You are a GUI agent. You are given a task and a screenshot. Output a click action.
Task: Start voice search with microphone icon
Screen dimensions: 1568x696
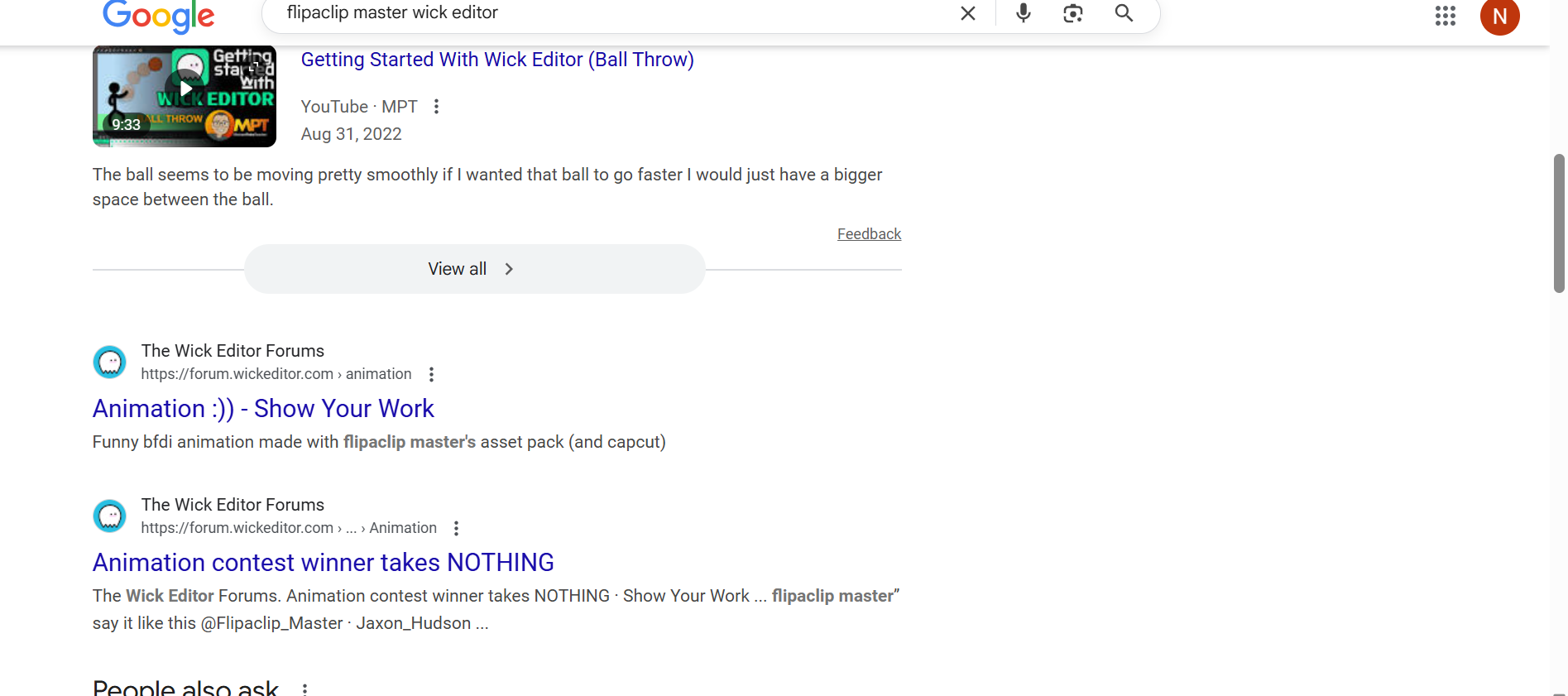click(1024, 13)
